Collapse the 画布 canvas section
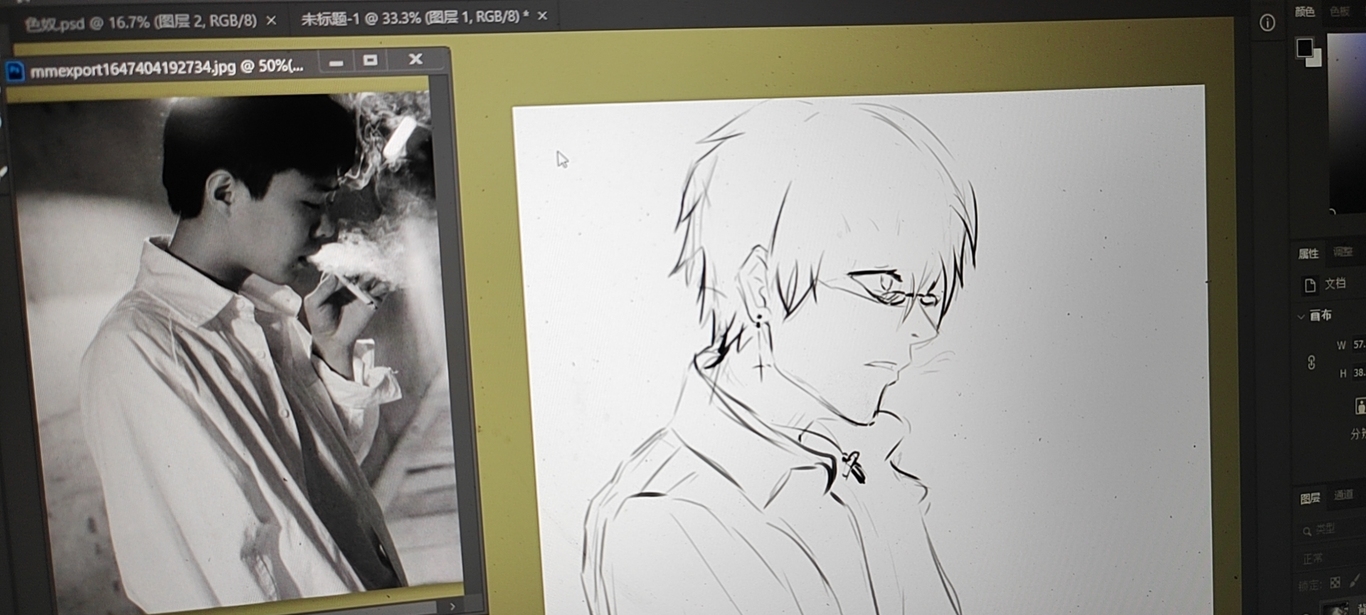The image size is (1366, 615). point(1301,315)
